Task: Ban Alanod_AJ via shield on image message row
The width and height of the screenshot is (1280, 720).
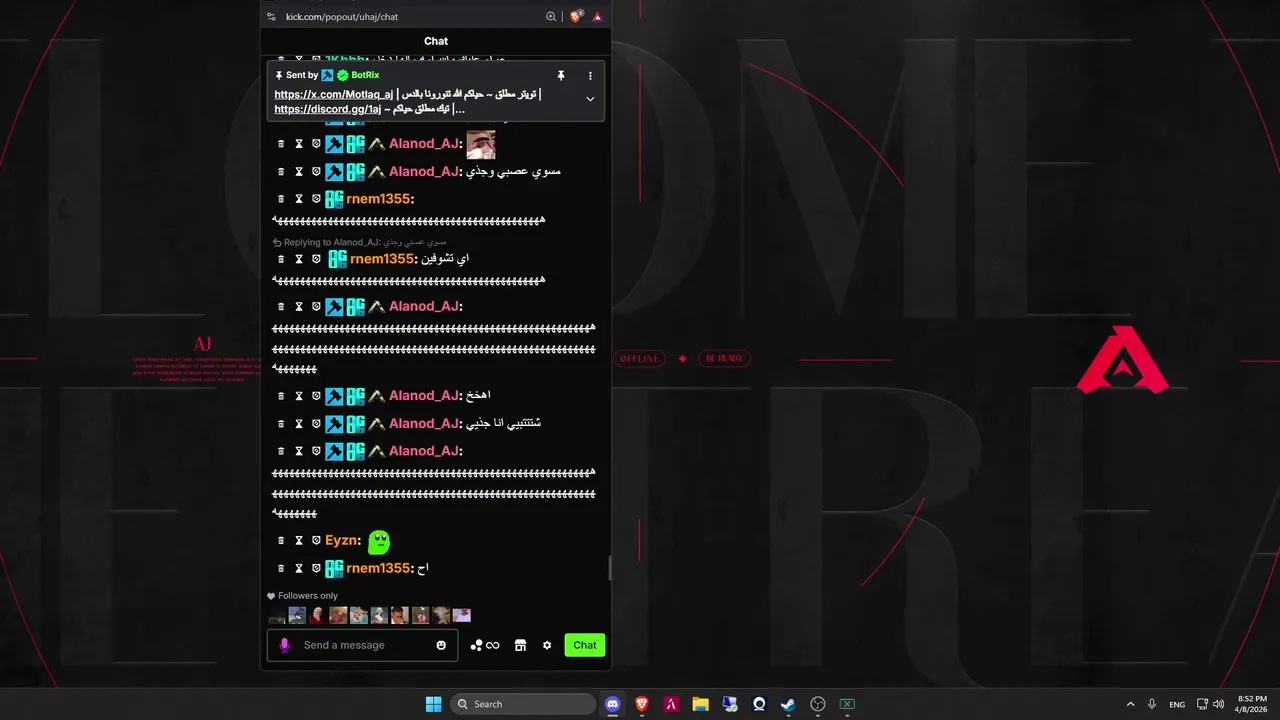Action: pos(316,144)
